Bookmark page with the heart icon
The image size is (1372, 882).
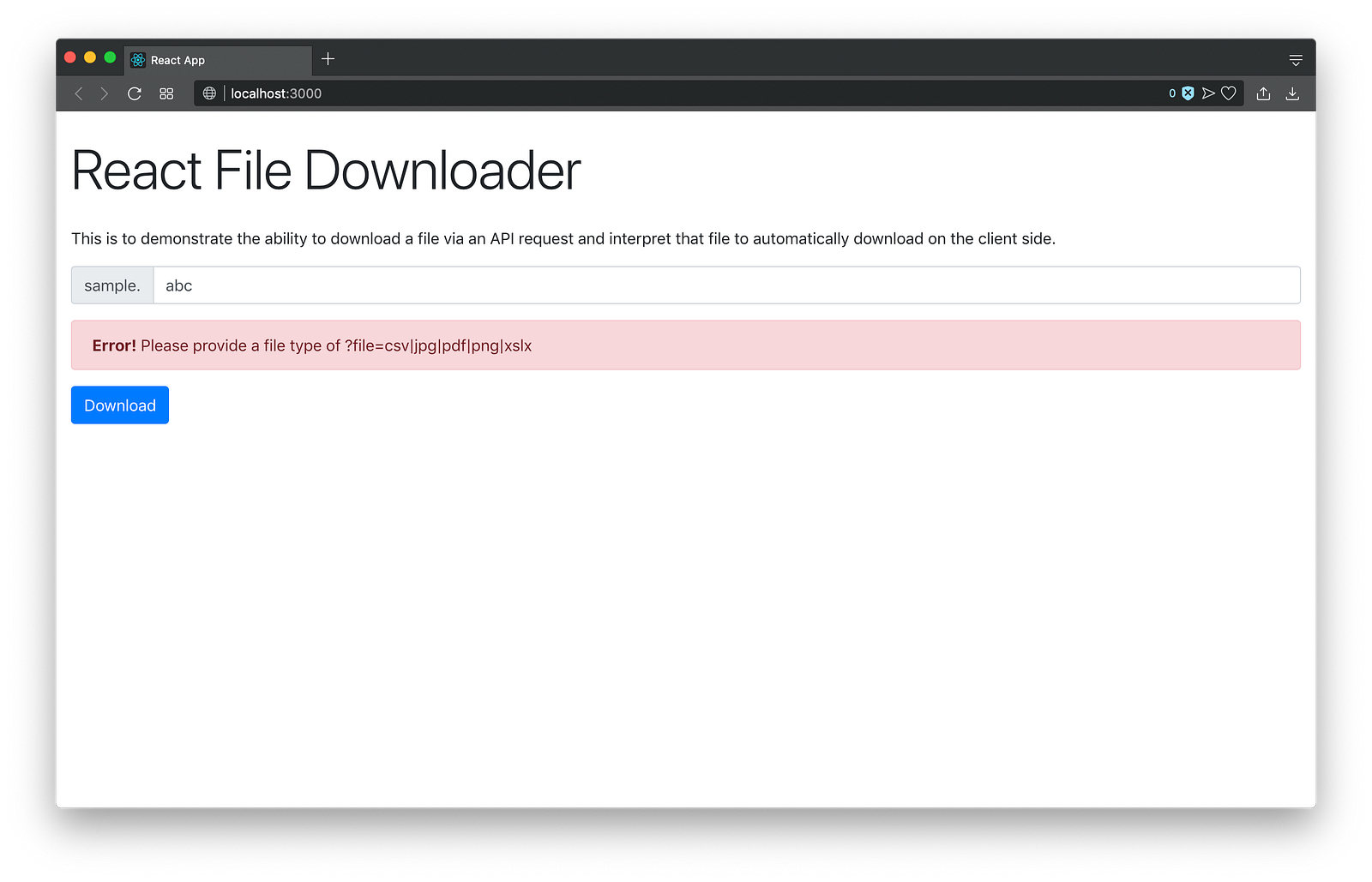click(1229, 93)
